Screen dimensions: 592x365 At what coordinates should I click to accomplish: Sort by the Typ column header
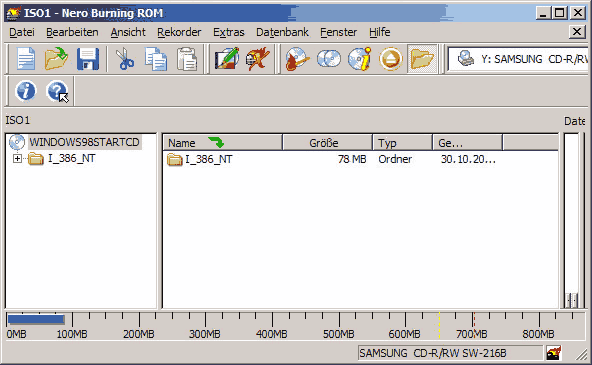[402, 143]
